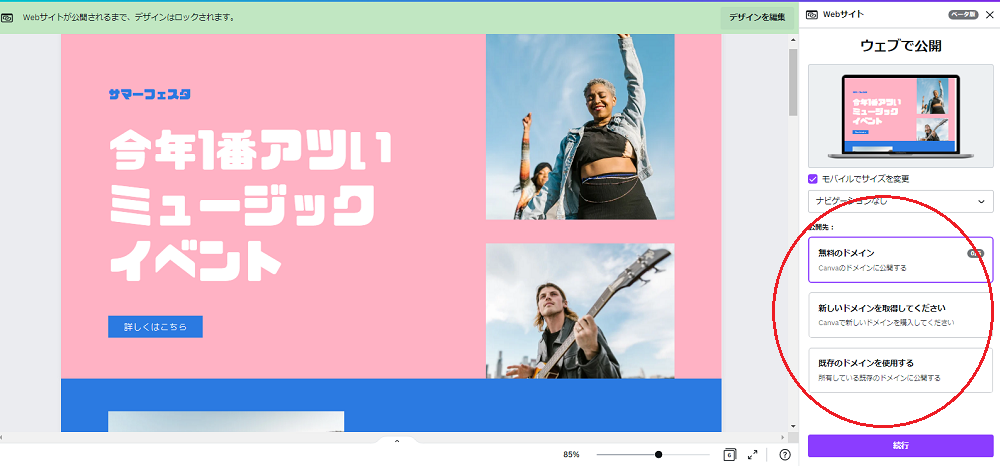Click the purple 続行 button
This screenshot has width=1000, height=466.
900,445
